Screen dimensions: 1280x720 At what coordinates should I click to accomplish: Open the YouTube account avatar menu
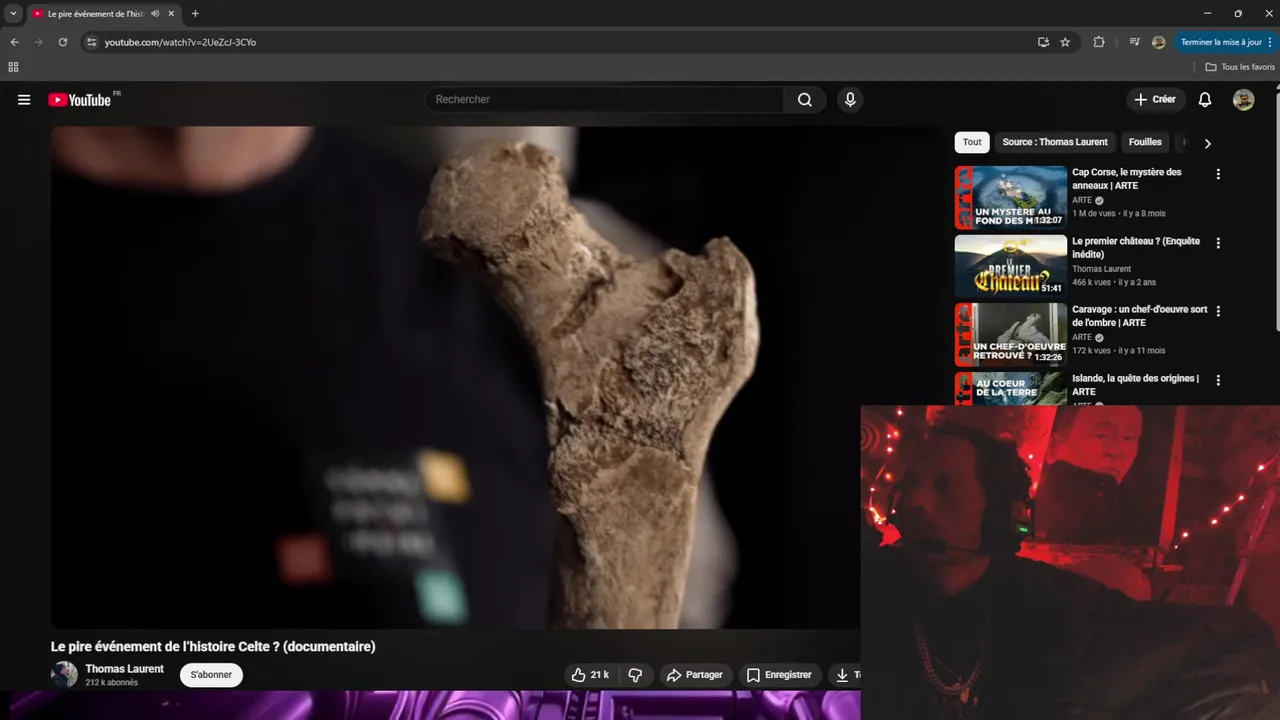1243,100
